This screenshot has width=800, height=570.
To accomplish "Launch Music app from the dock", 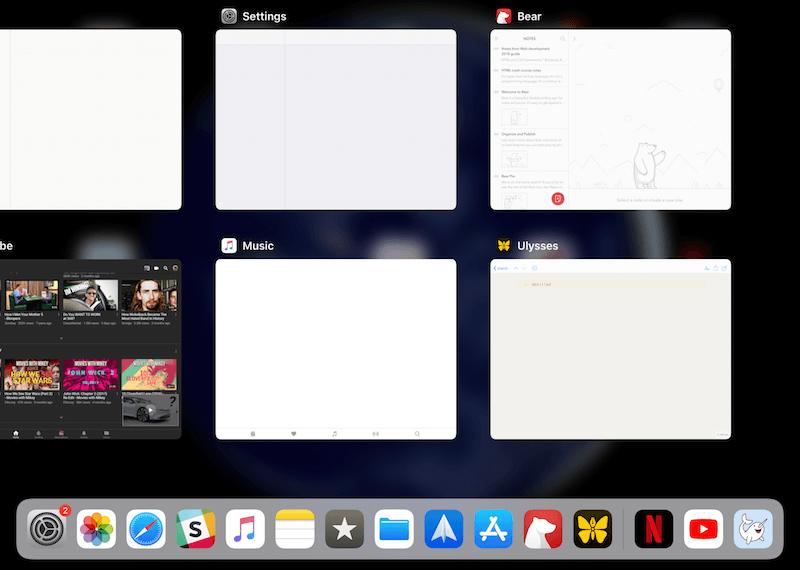I will (x=245, y=529).
